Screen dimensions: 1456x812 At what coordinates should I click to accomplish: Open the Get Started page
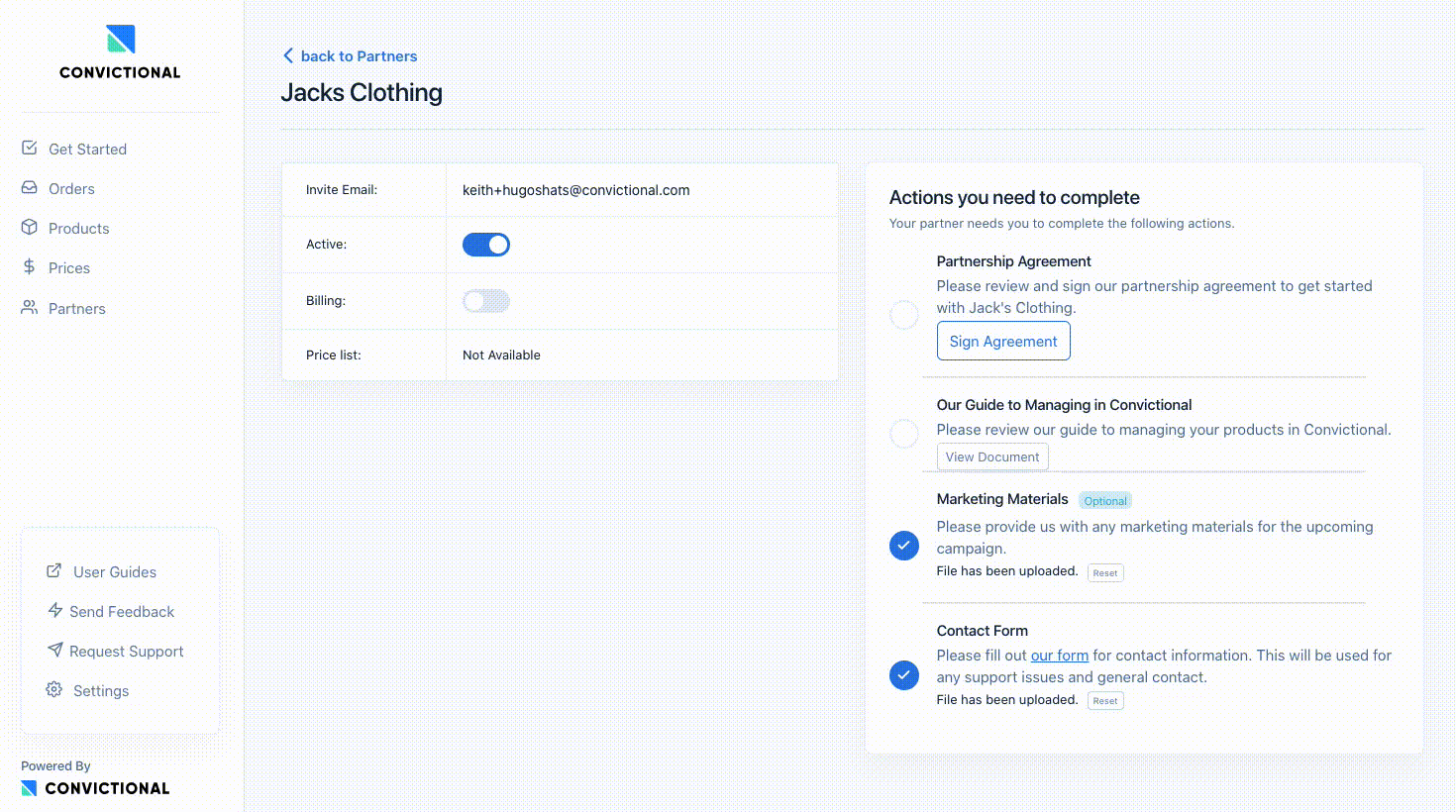click(87, 149)
